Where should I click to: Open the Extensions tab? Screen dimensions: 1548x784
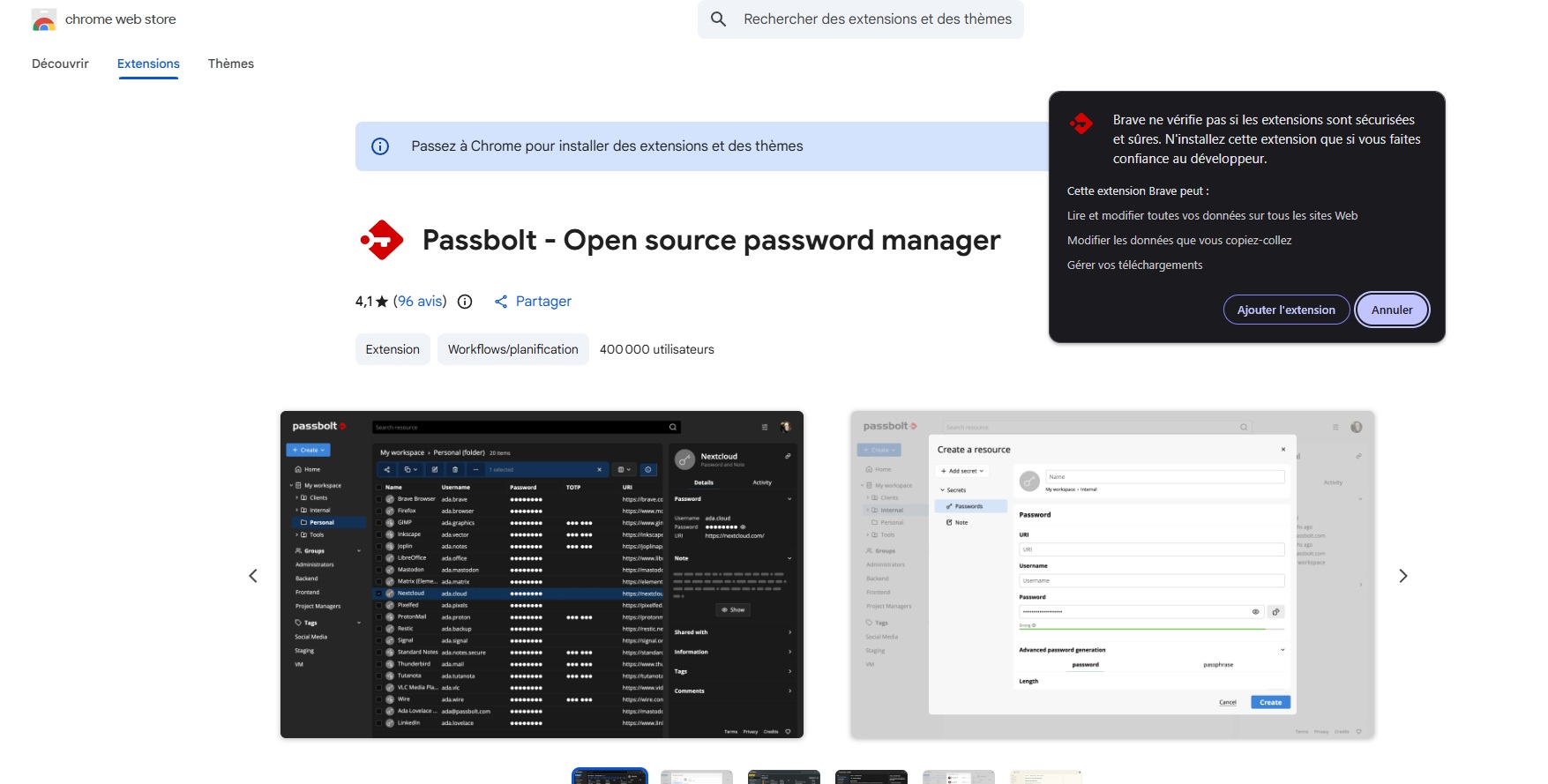pos(148,63)
